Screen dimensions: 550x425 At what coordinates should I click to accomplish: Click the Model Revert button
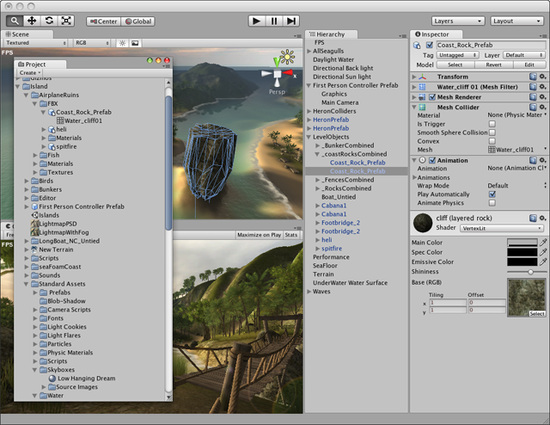(x=494, y=65)
